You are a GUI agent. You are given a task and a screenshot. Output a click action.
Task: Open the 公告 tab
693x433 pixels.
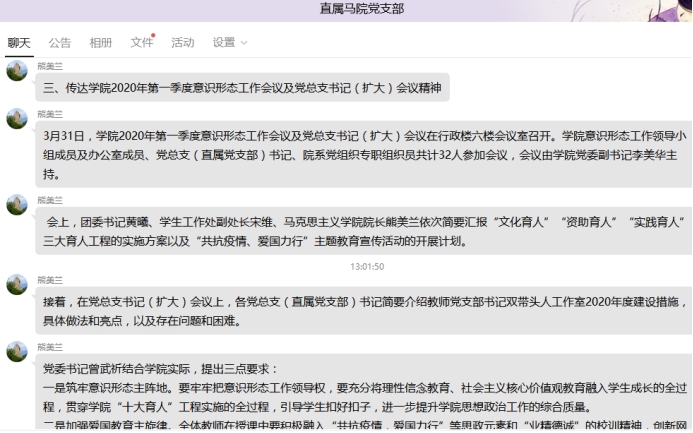60,43
